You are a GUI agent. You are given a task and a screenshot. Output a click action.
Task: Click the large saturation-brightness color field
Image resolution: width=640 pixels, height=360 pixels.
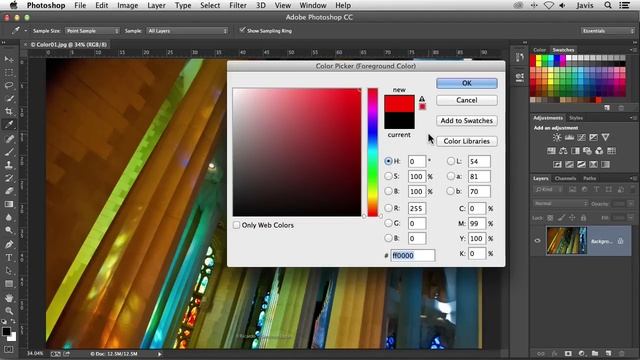[x=297, y=152]
